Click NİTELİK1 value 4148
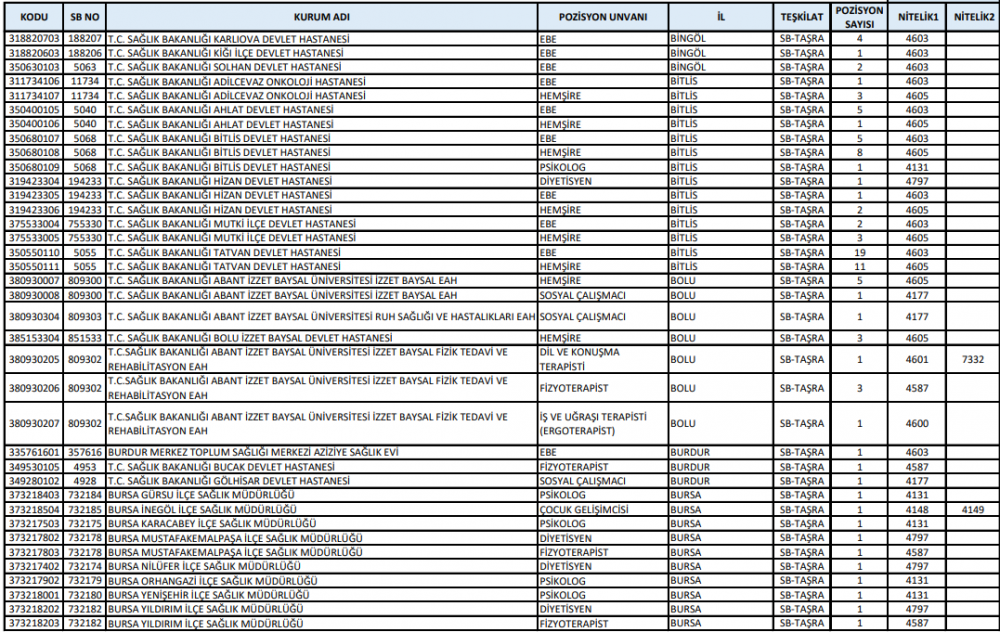The image size is (1000, 632). [x=918, y=510]
